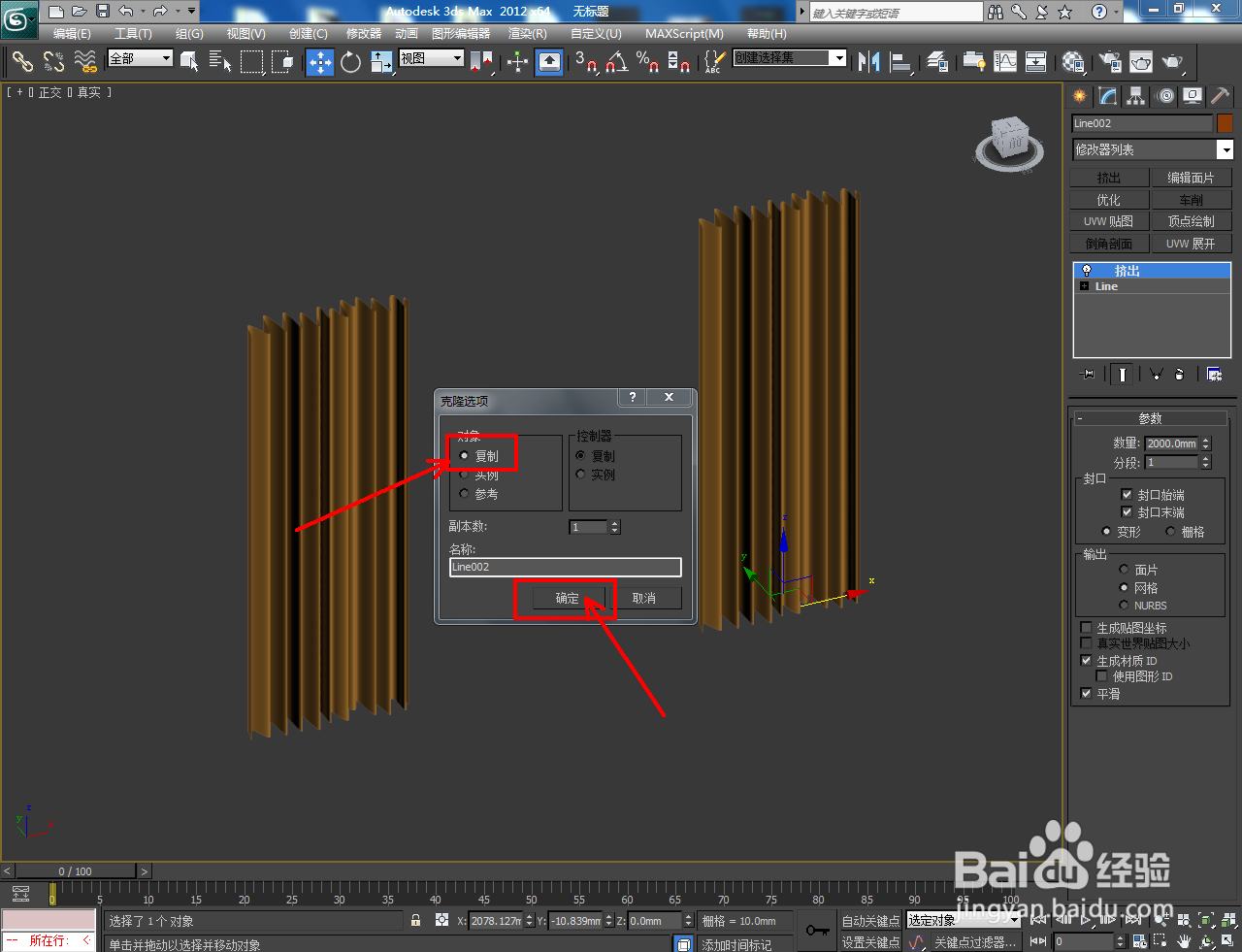Select the Link tool in main toolbar
Image resolution: width=1242 pixels, height=952 pixels.
click(x=22, y=61)
